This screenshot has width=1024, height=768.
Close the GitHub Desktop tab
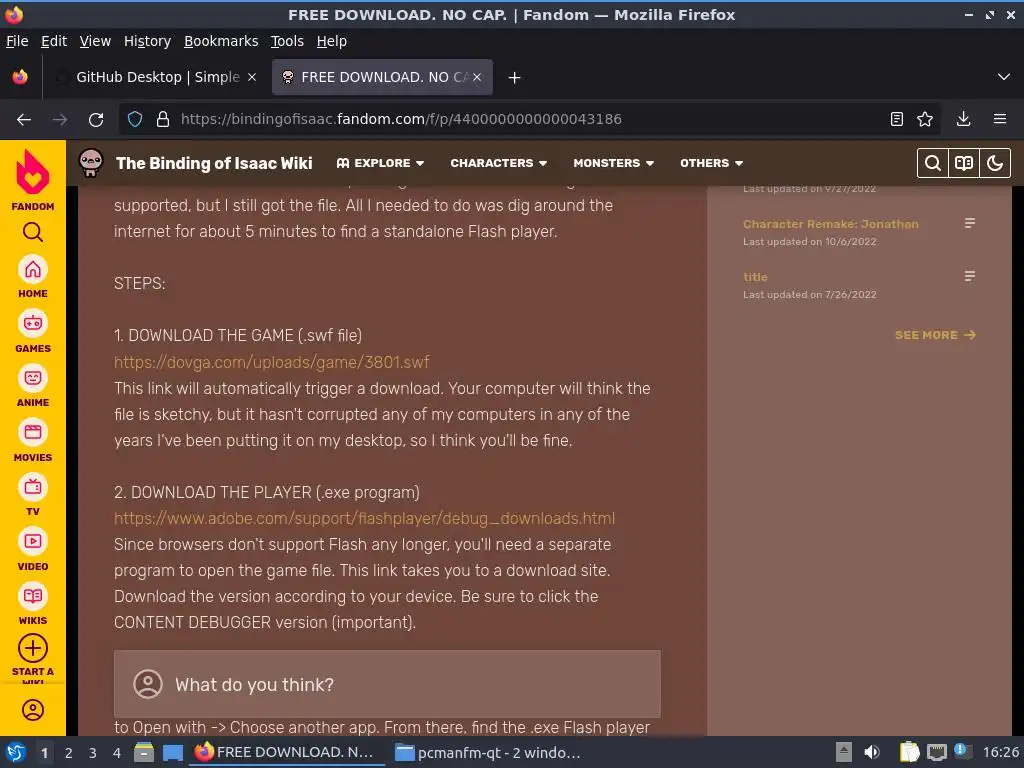[x=252, y=77]
